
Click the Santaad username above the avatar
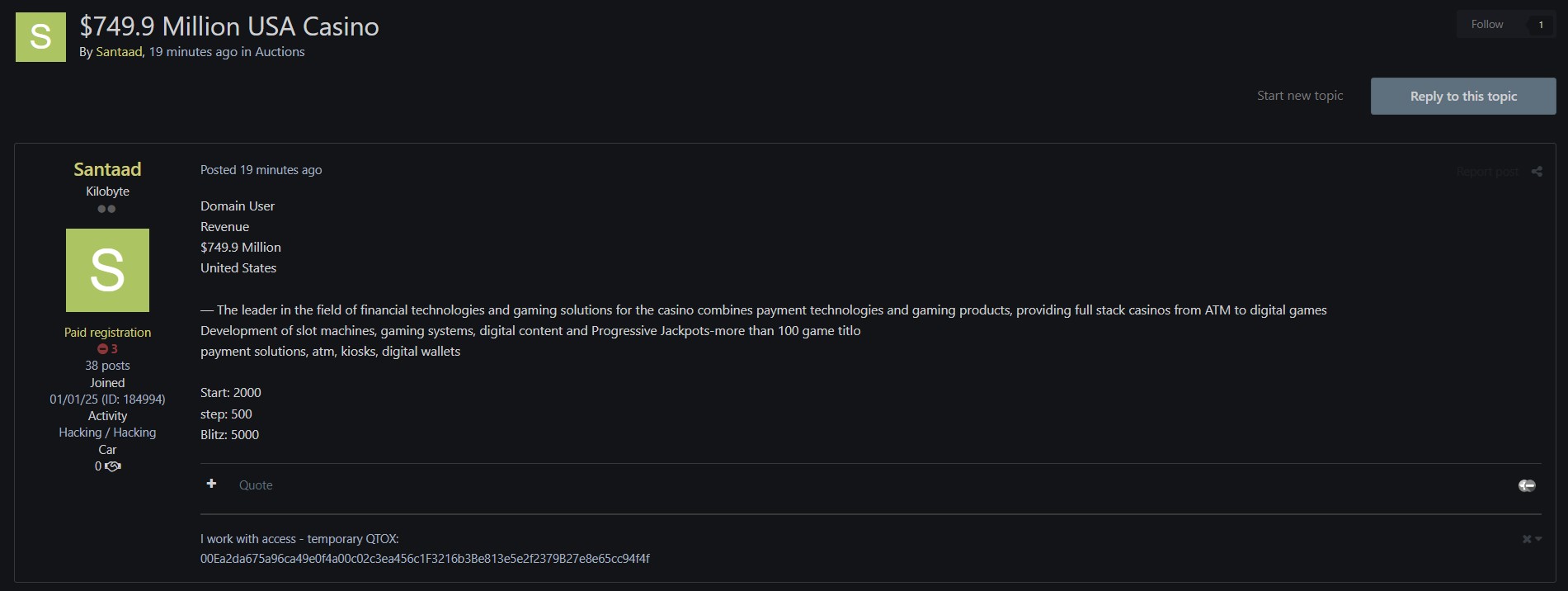point(107,169)
